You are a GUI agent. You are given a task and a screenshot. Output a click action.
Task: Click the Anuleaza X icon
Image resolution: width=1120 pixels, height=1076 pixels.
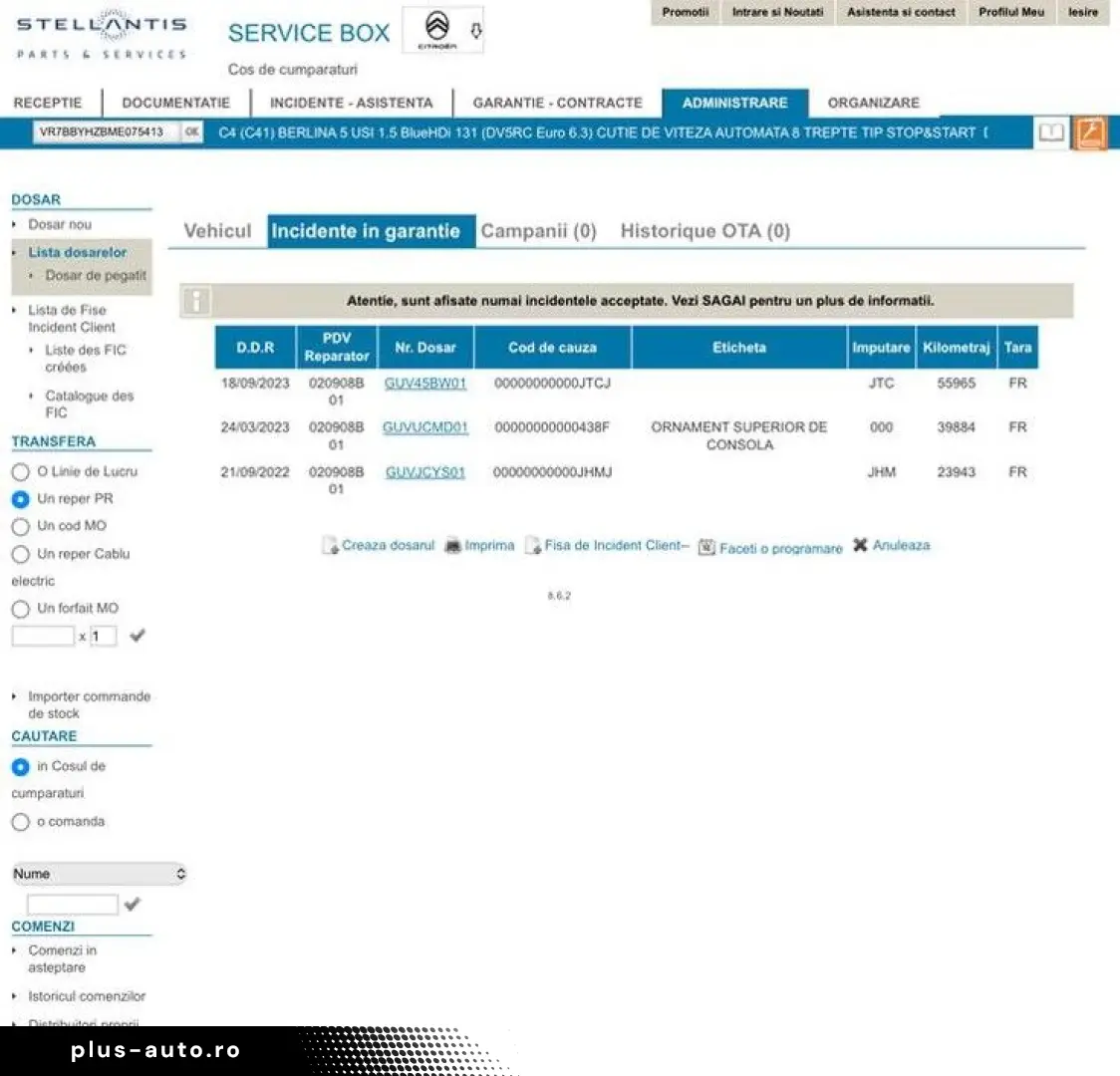pos(860,545)
